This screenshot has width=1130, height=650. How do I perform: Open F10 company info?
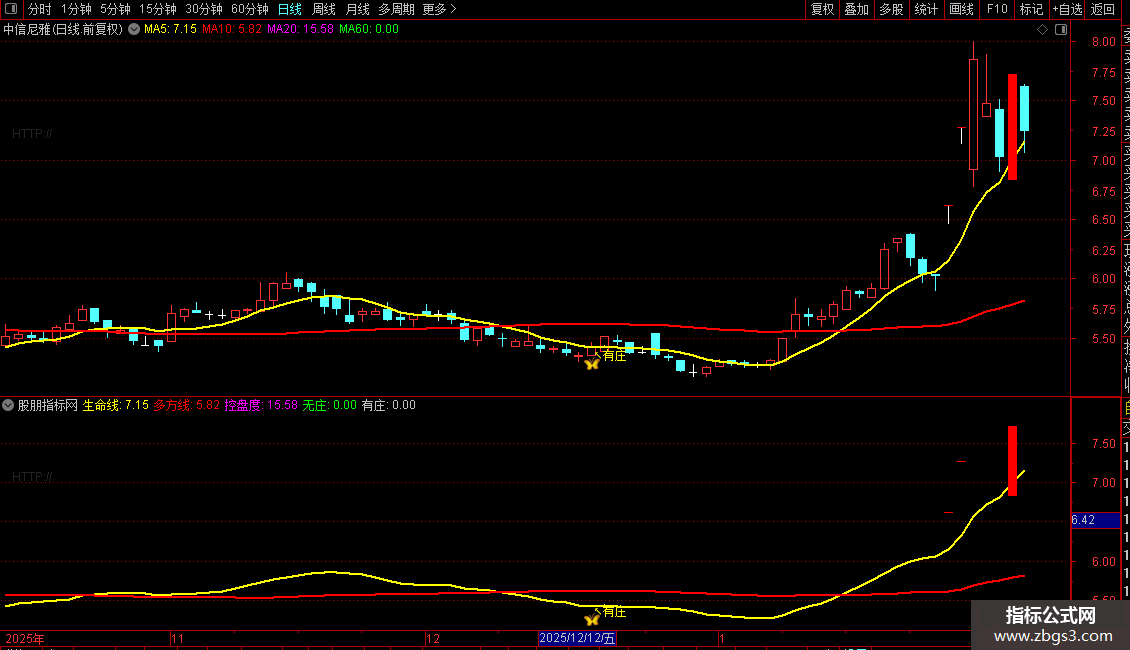997,9
